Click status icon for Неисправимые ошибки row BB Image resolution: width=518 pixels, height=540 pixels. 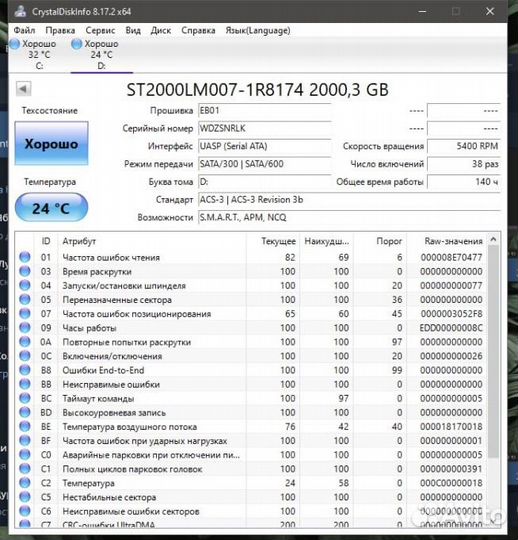(25, 384)
